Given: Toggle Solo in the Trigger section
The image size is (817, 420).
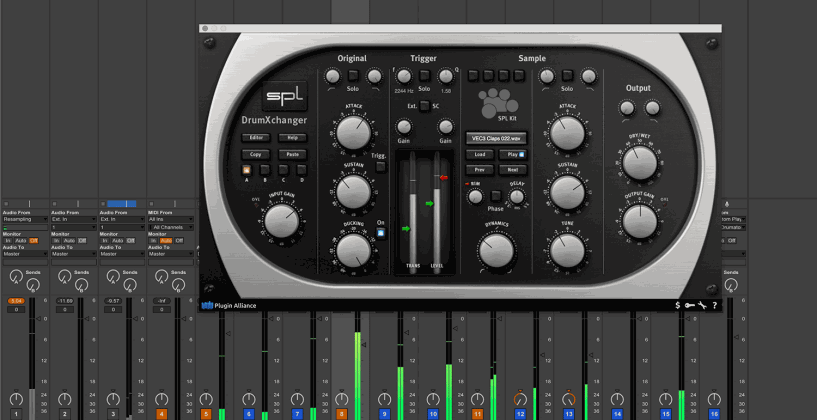Looking at the screenshot, I should (x=425, y=76).
